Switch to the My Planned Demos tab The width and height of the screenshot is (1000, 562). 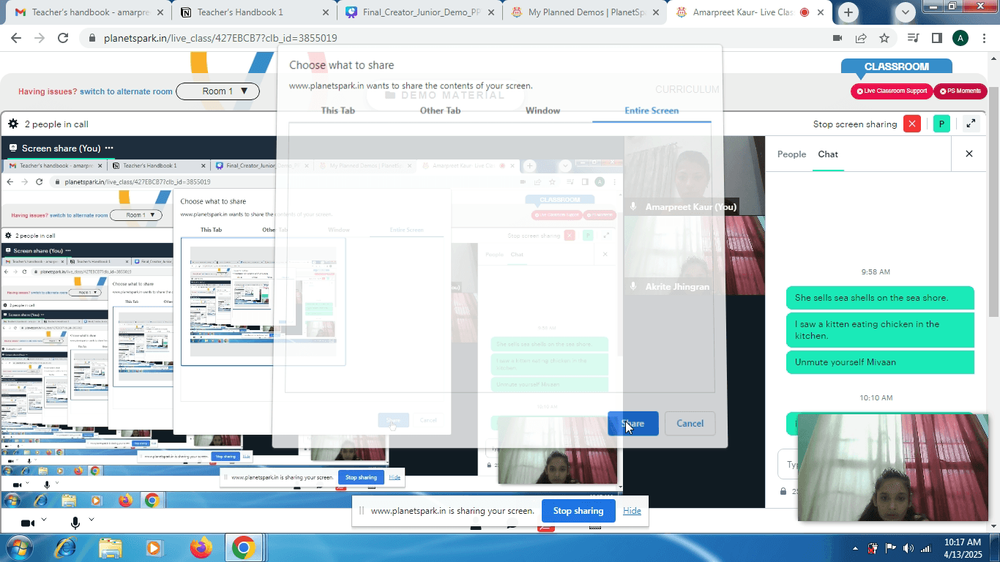[x=584, y=12]
